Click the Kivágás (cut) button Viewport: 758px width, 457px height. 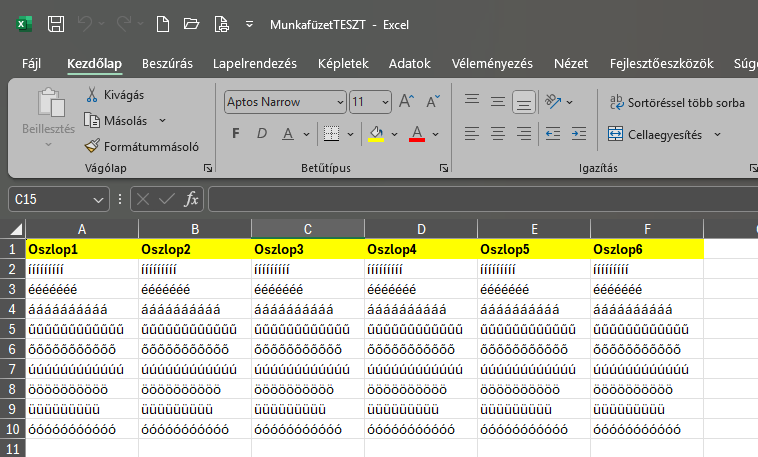(x=115, y=95)
